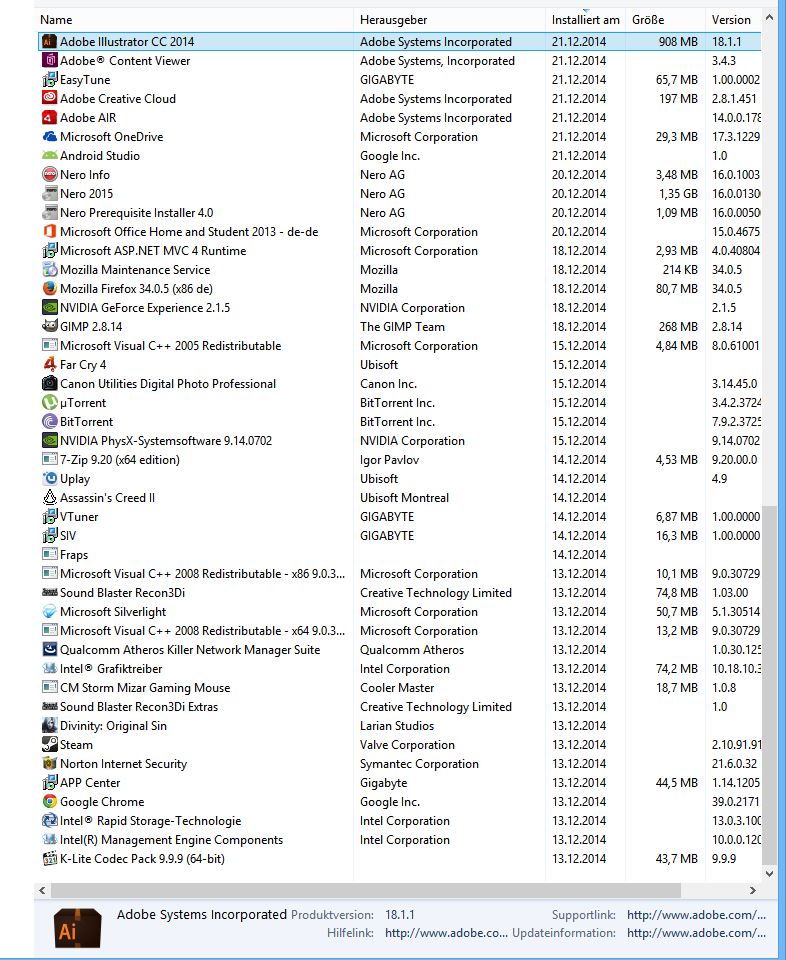Click the Adobe Illustrator CC 2014 icon
Viewport: 786px width, 960px height.
click(x=50, y=42)
